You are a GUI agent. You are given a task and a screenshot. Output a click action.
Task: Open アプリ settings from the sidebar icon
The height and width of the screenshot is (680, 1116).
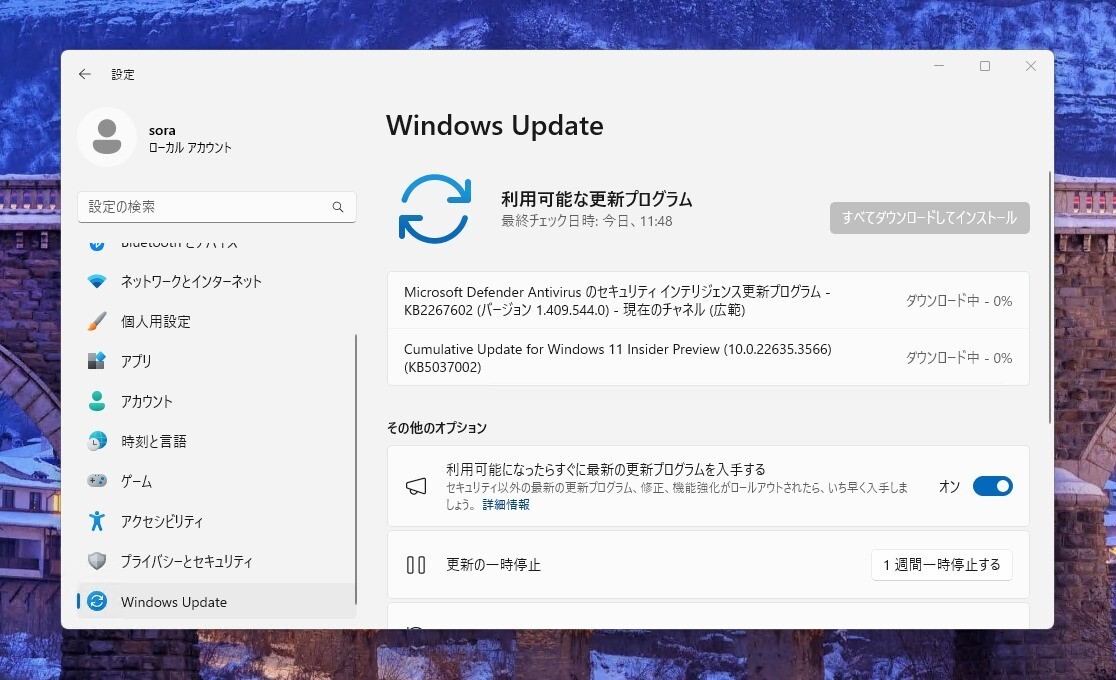click(x=96, y=361)
